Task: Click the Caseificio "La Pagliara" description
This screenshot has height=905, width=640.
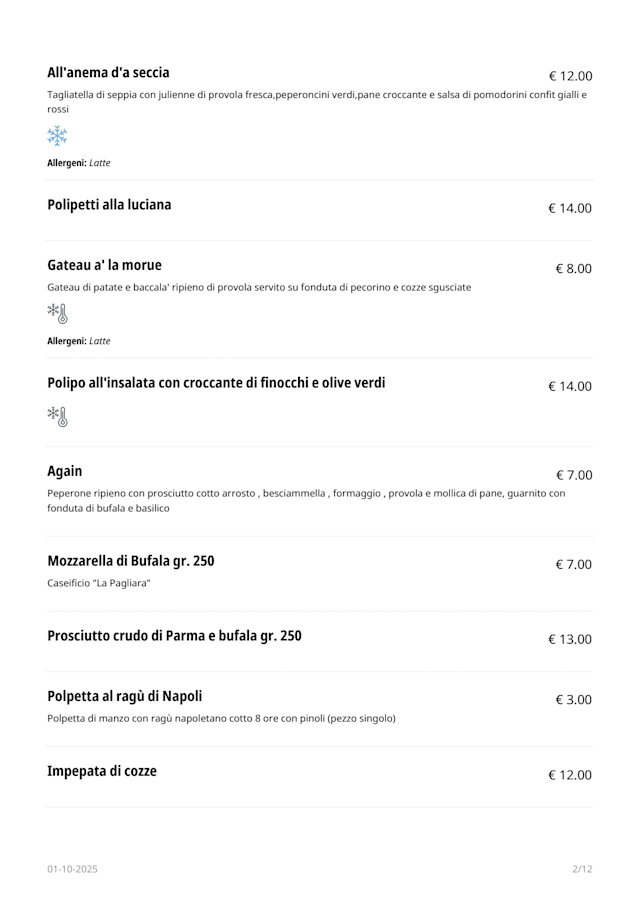Action: pyautogui.click(x=99, y=583)
